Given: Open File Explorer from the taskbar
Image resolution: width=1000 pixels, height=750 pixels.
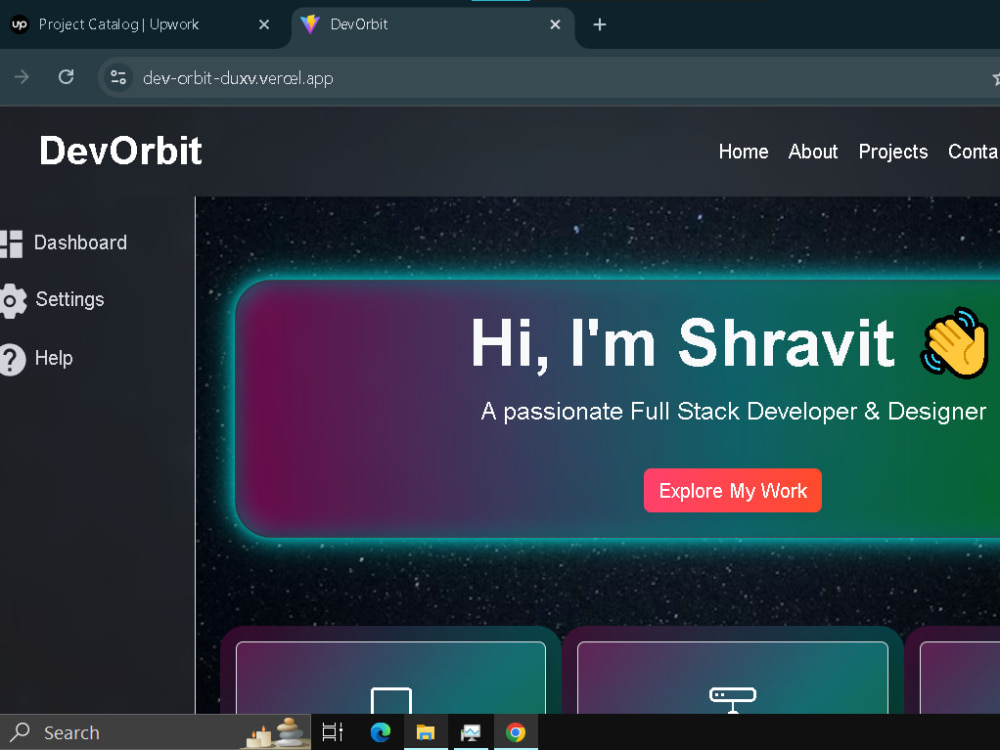Looking at the screenshot, I should click(425, 732).
